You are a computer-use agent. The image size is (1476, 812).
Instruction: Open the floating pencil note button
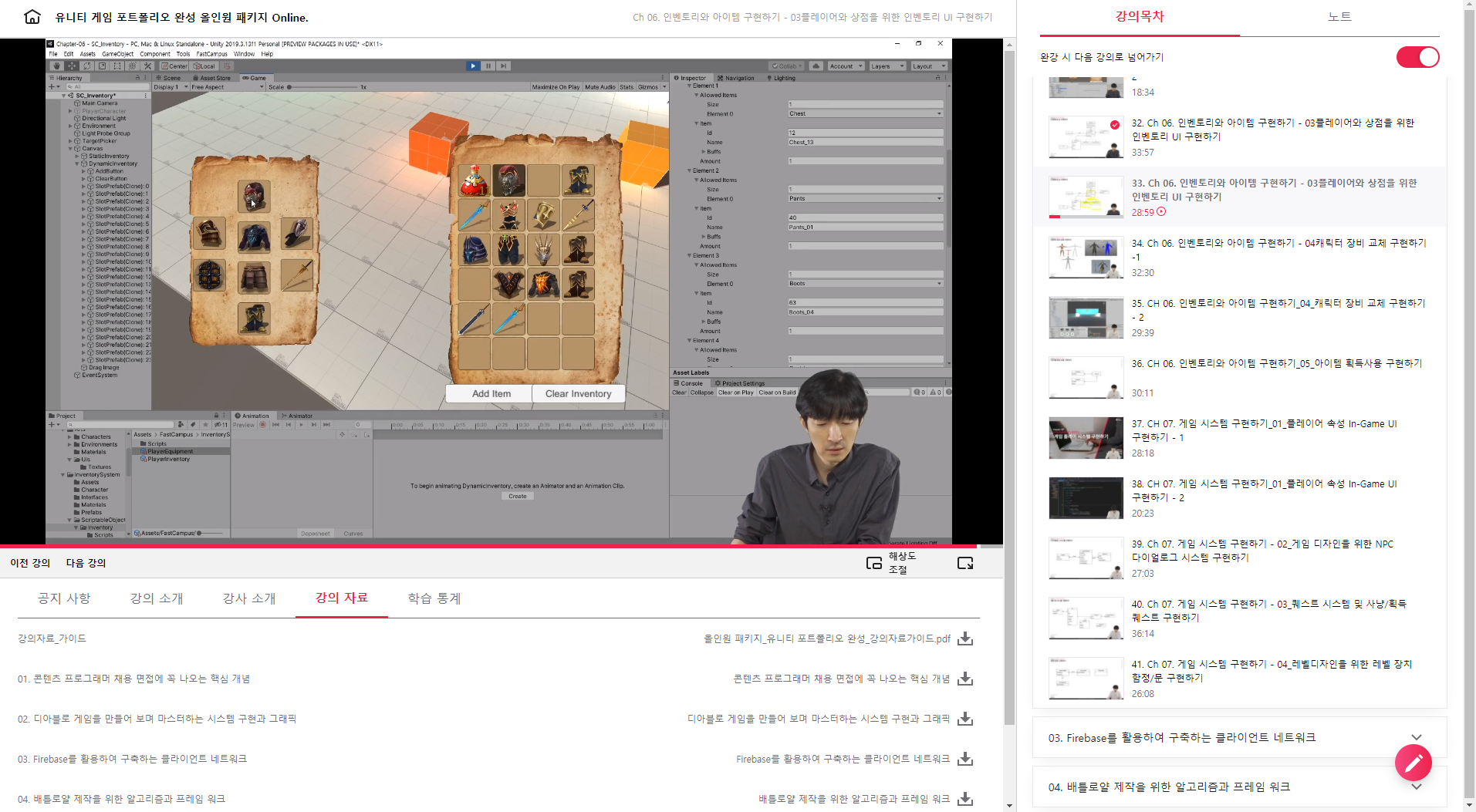[x=1414, y=763]
